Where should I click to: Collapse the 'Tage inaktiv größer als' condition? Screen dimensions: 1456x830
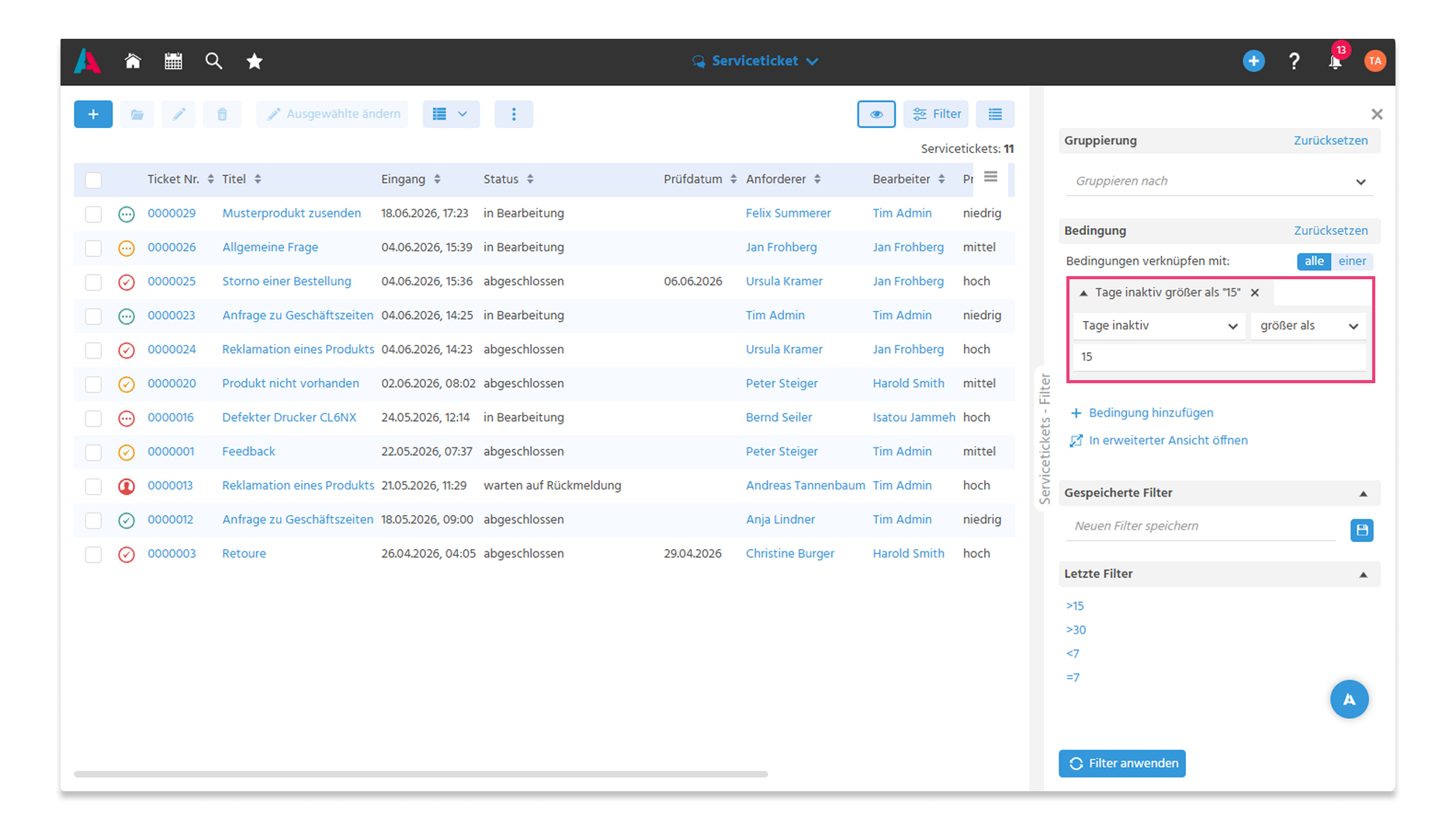(x=1083, y=293)
